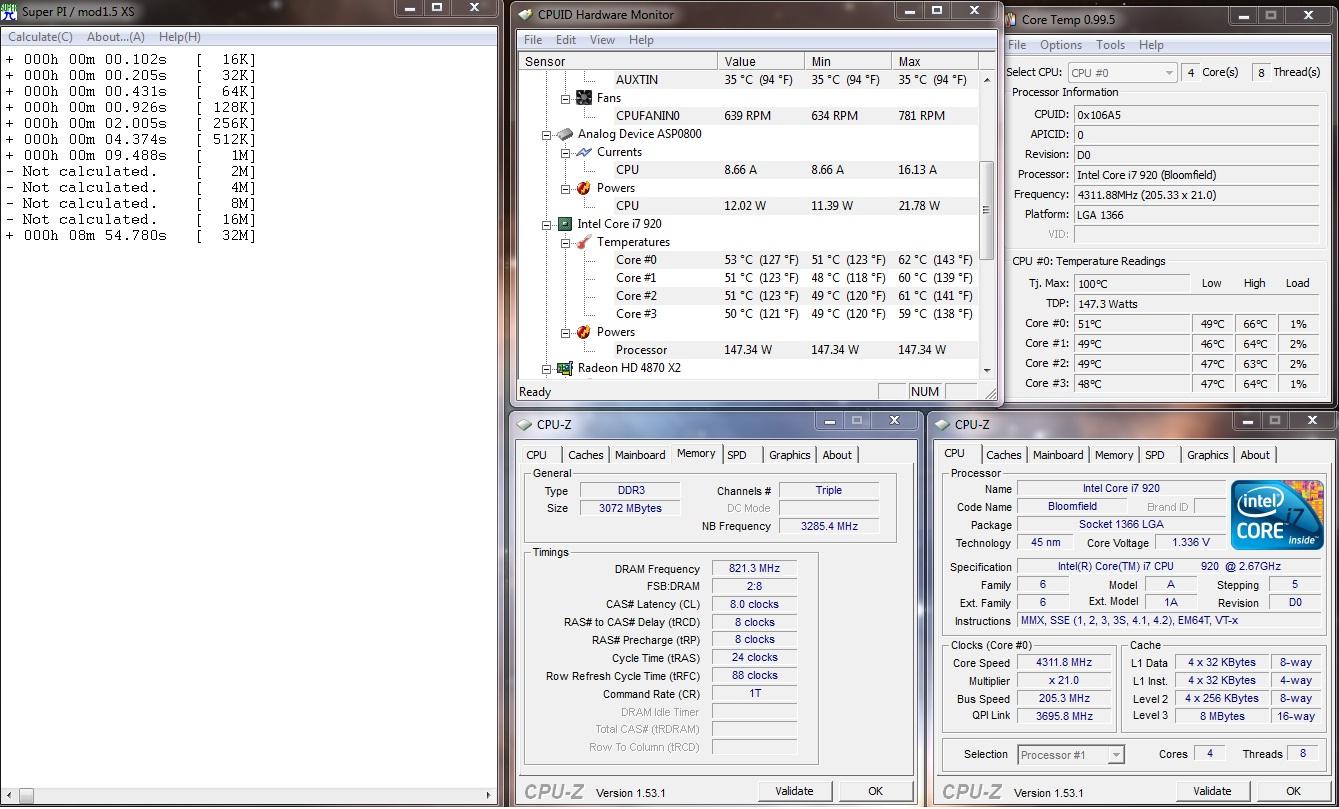Click the CPU-Z CPU window title icon
Screen dimensions: 1339x809
point(943,424)
